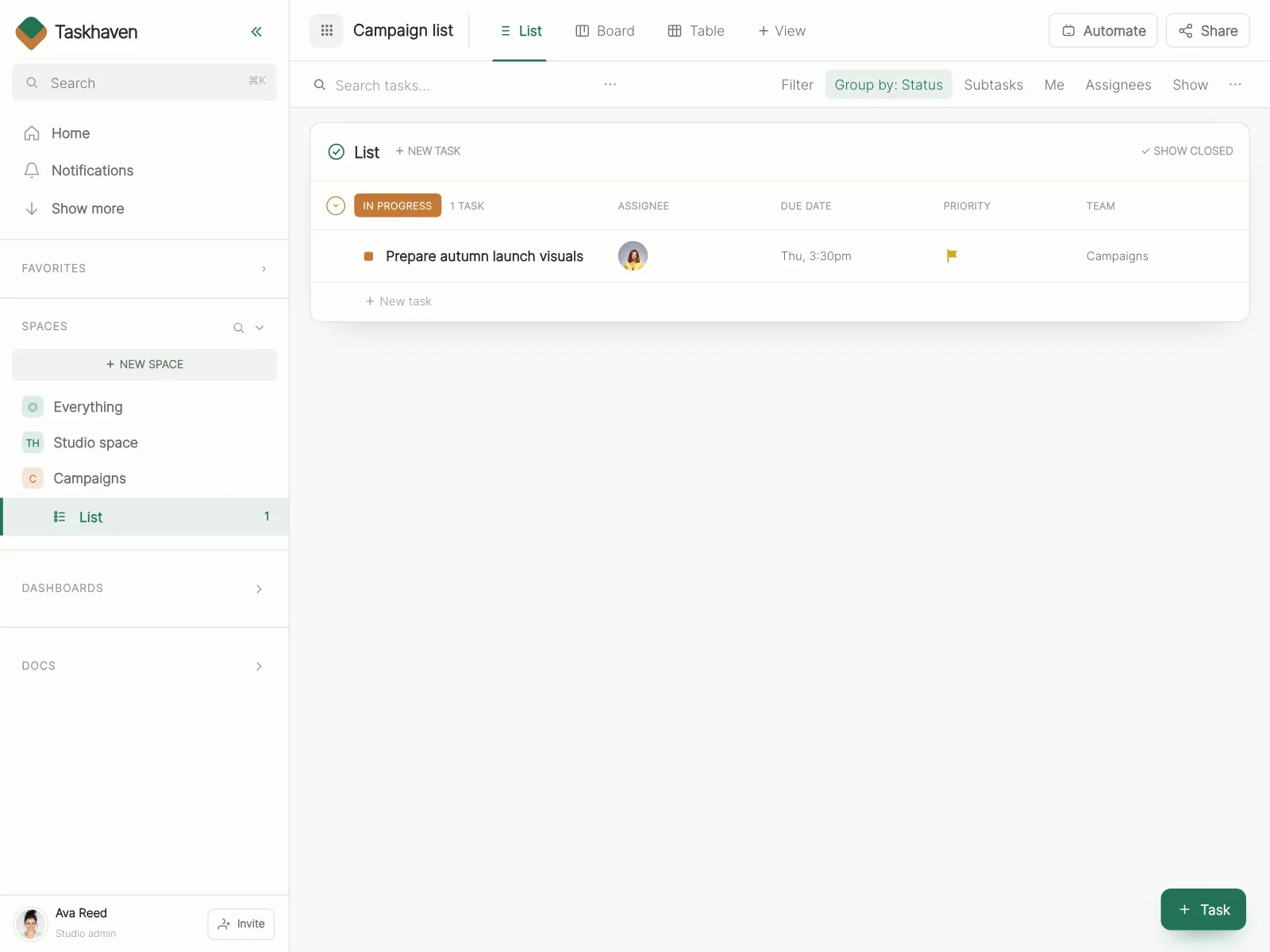Click the + NEW SPACE button
The width and height of the screenshot is (1270, 952).
[144, 365]
